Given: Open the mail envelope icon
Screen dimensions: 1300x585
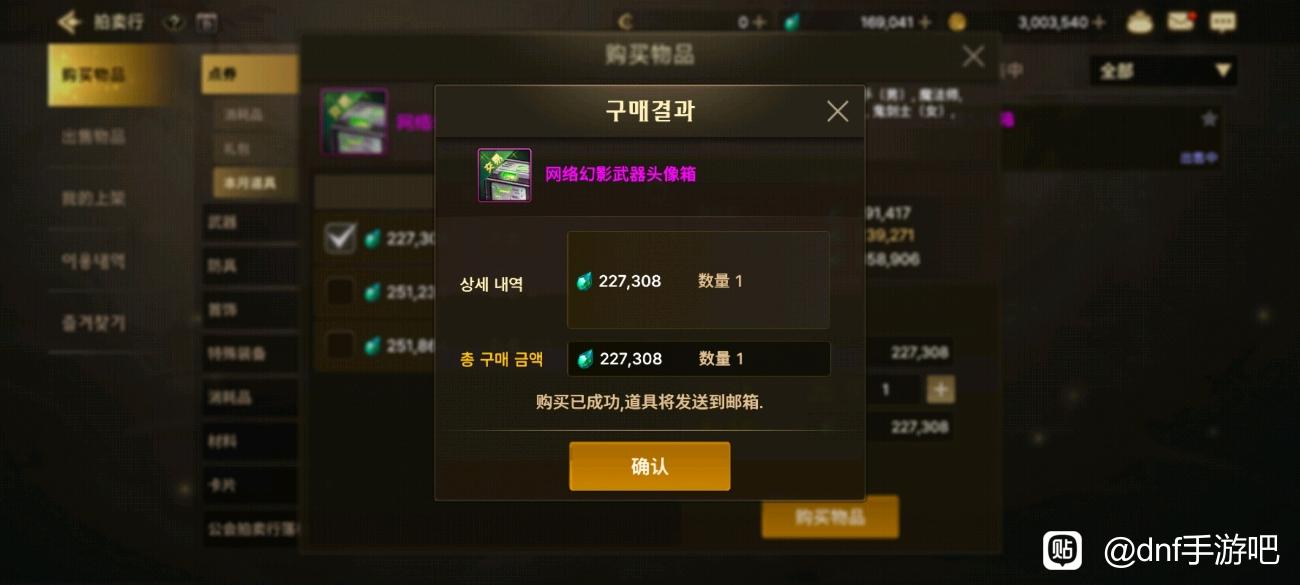Looking at the screenshot, I should [1181, 21].
